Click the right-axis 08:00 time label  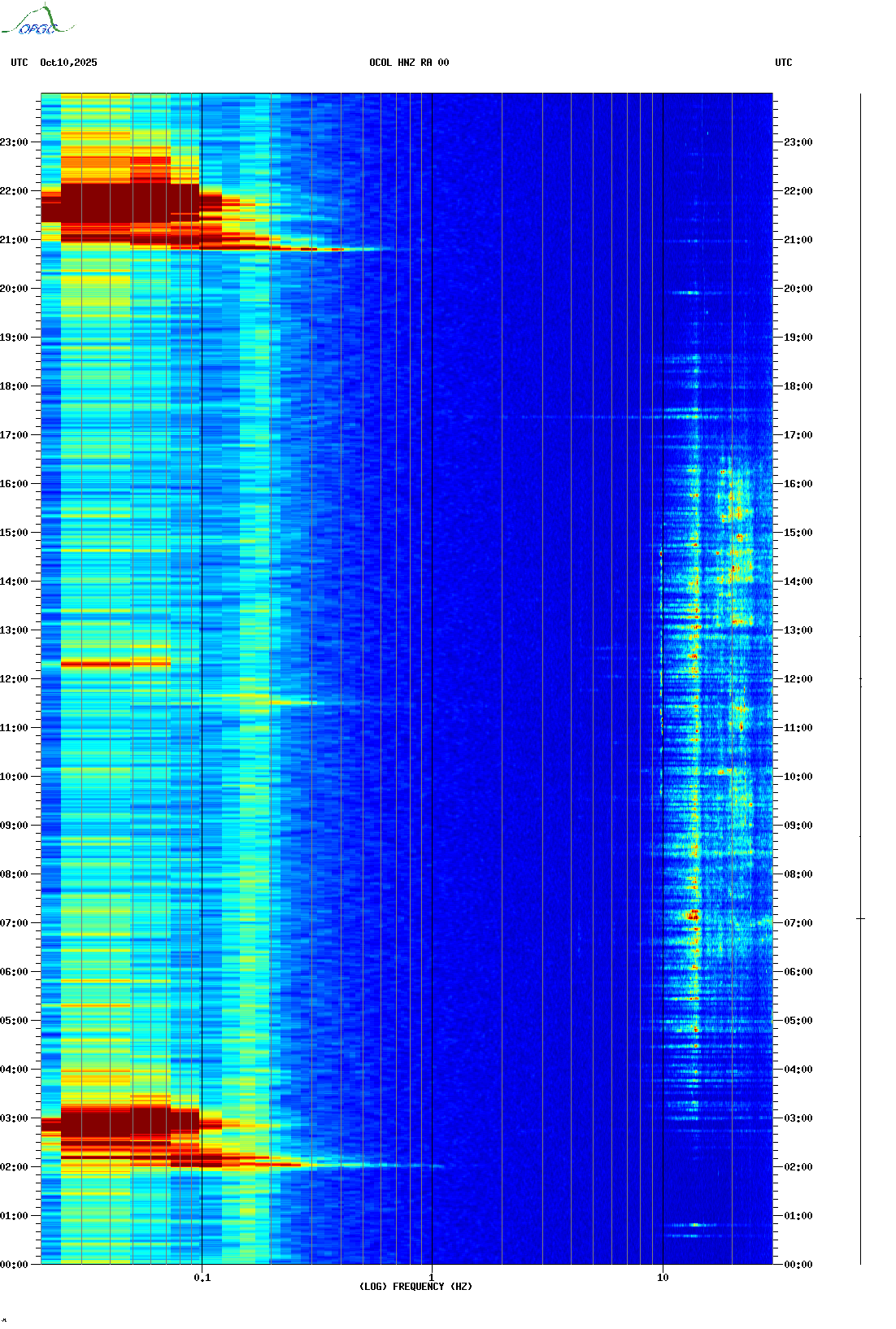798,874
